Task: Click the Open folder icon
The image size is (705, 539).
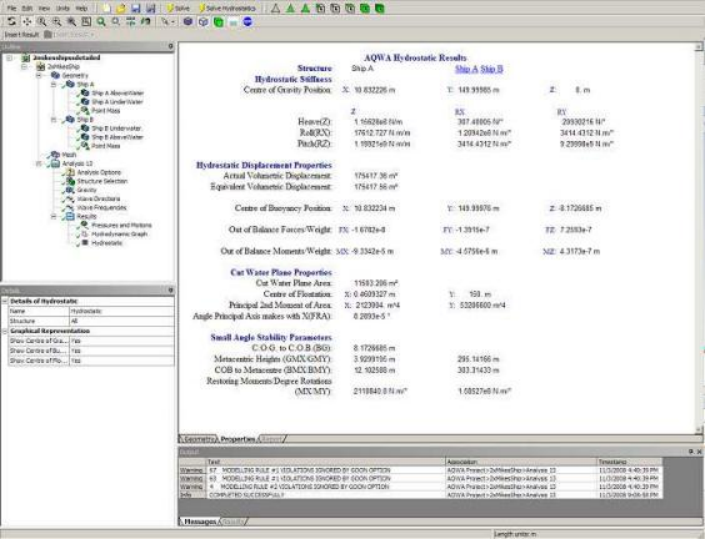Action: click(121, 8)
